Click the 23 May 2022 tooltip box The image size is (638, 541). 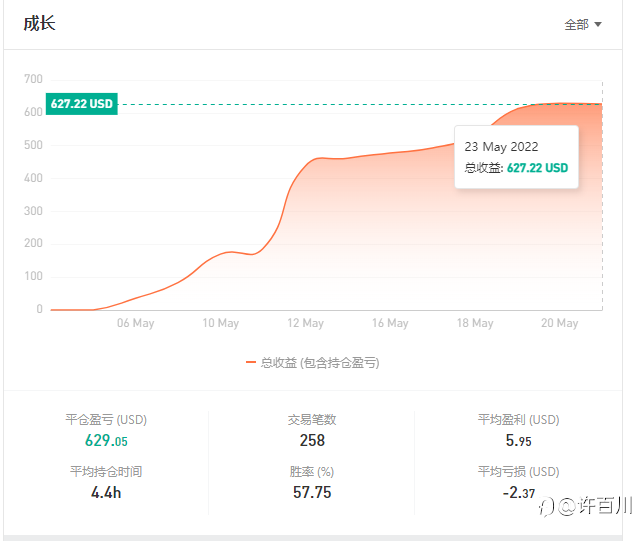516,157
